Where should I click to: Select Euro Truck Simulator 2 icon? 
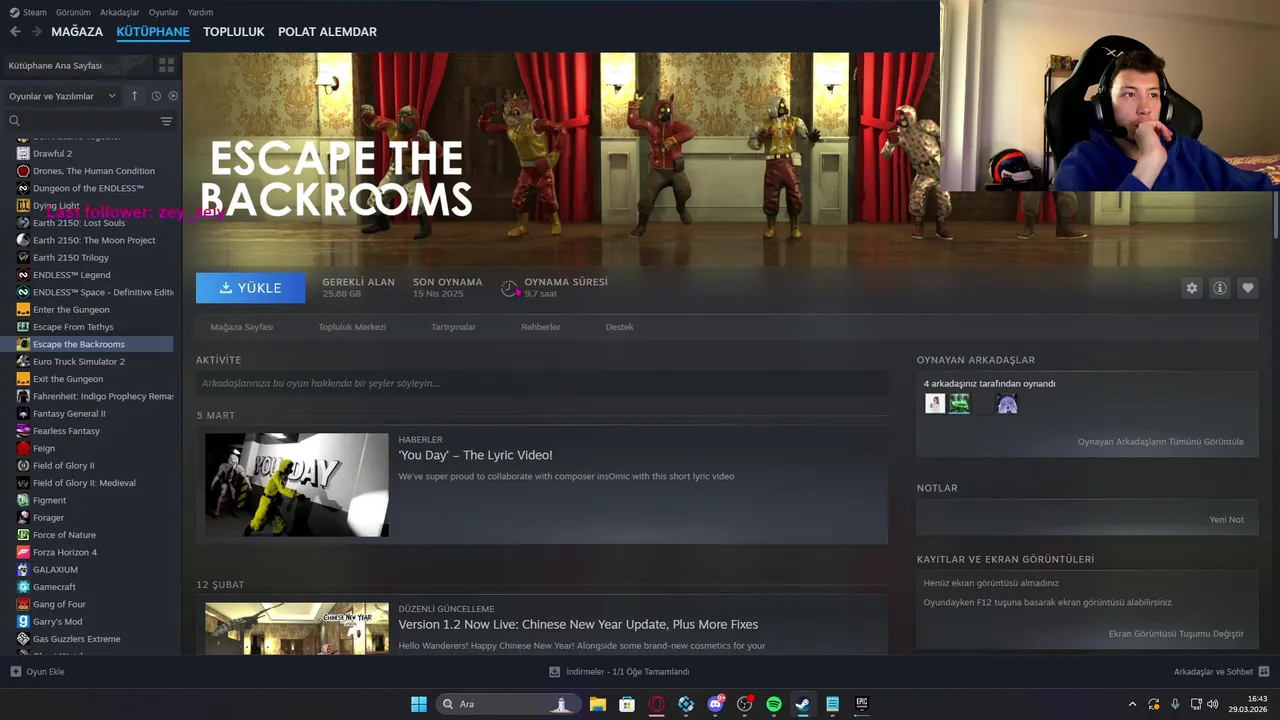pyautogui.click(x=23, y=362)
